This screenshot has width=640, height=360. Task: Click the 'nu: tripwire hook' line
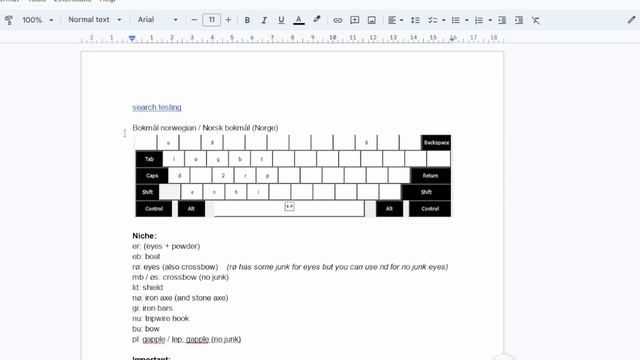160,318
